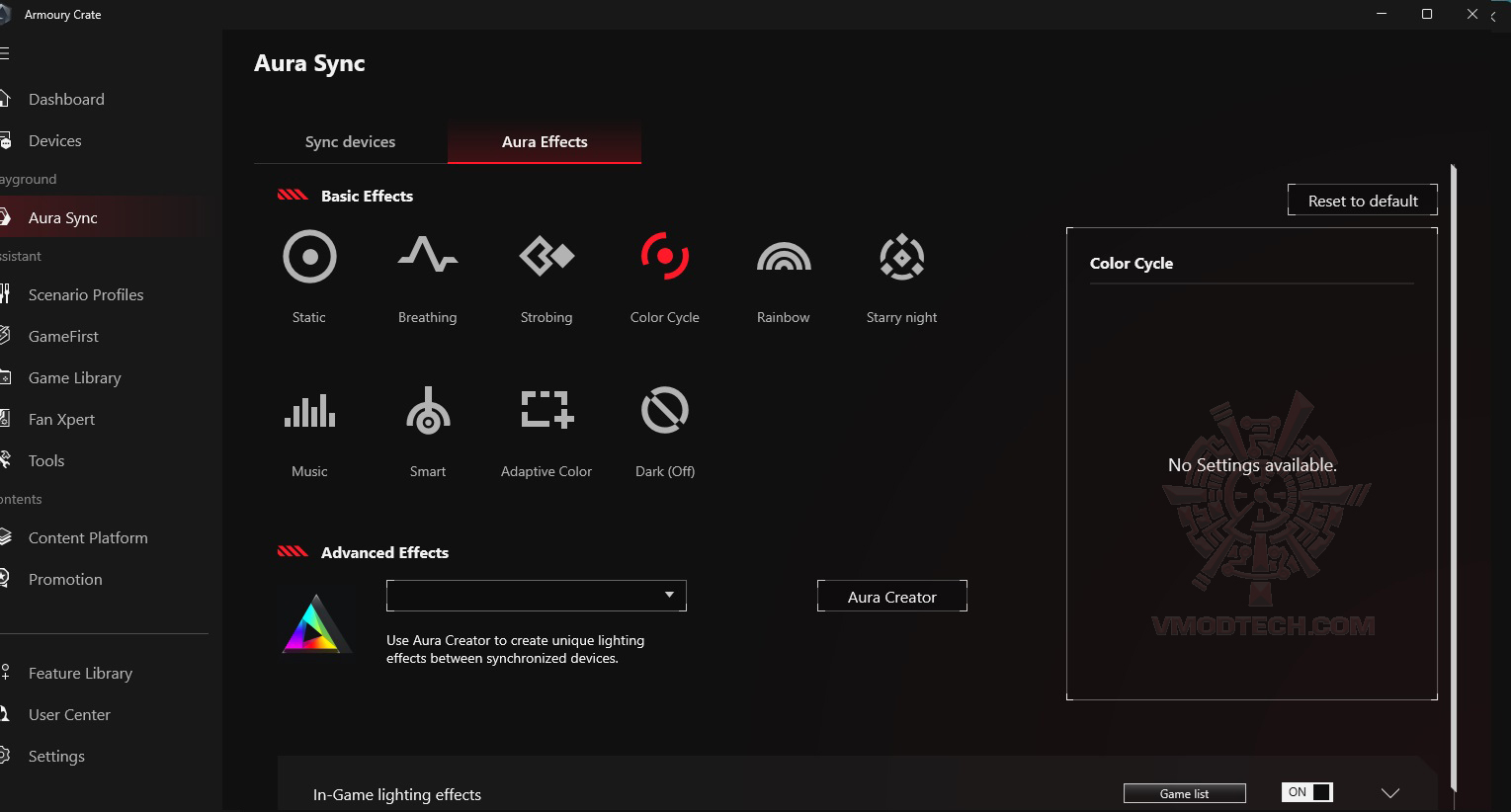Select the Color Cycle effect
This screenshot has width=1511, height=812.
(665, 257)
